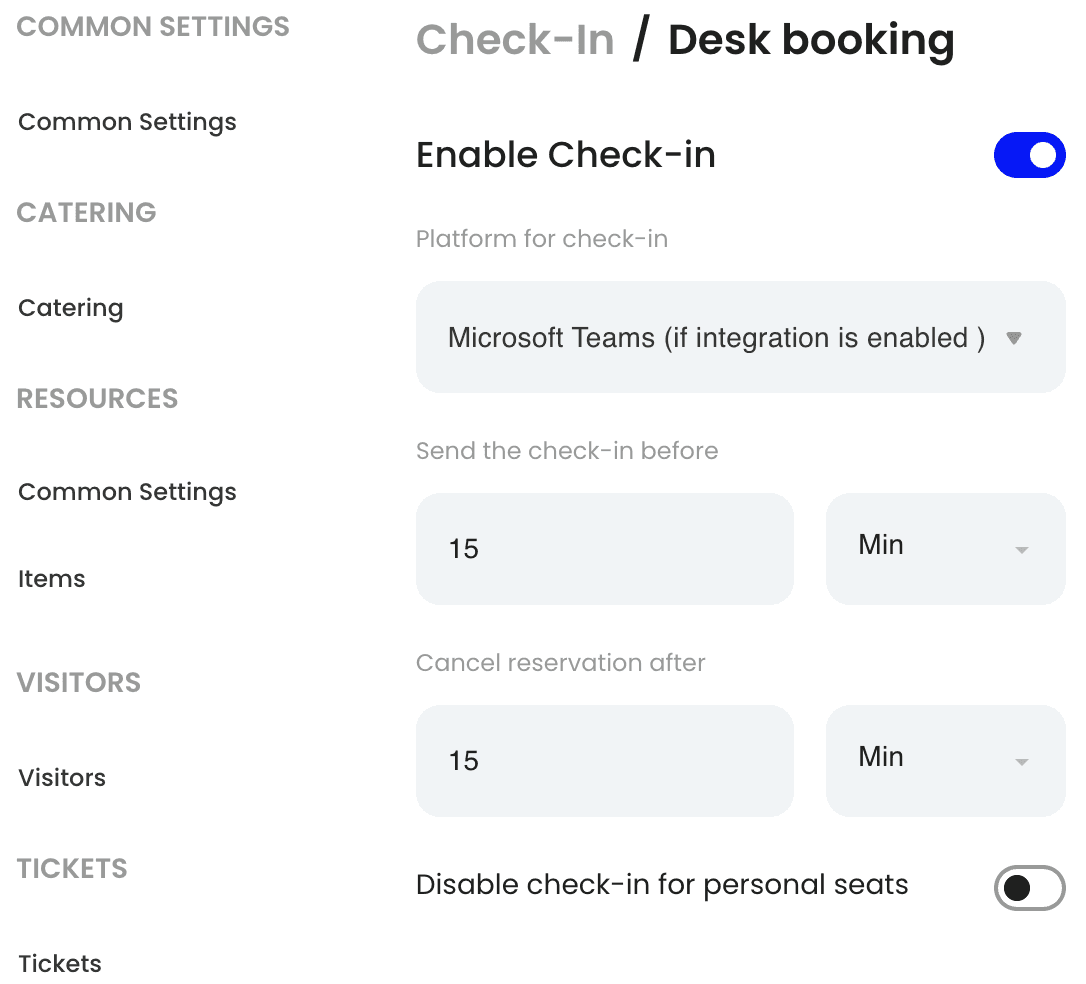Open Common Settings under the RESOURCES heading

pos(127,492)
